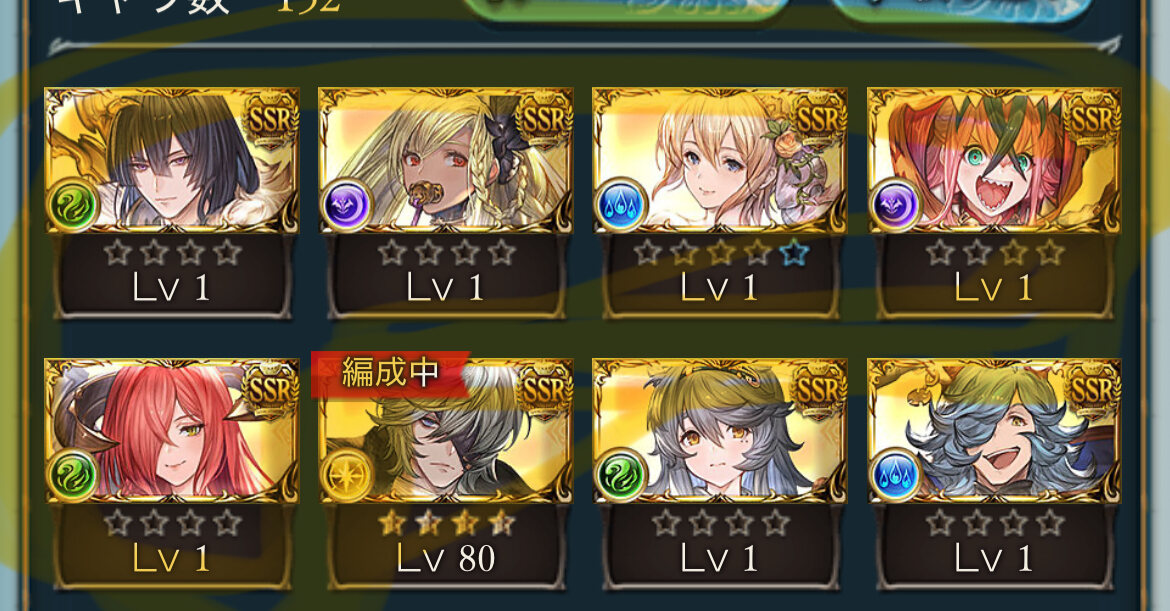Click the water element icon on laughing character

coord(895,475)
